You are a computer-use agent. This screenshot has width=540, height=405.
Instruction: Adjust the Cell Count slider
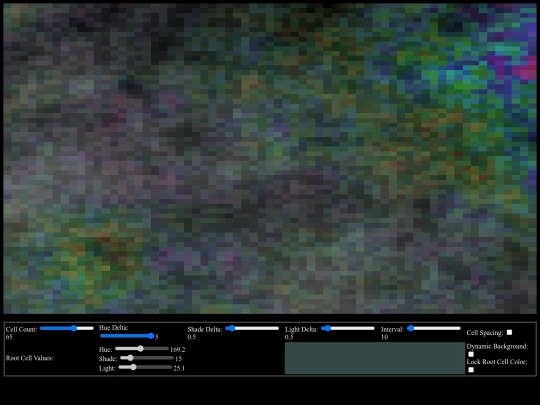tap(67, 328)
